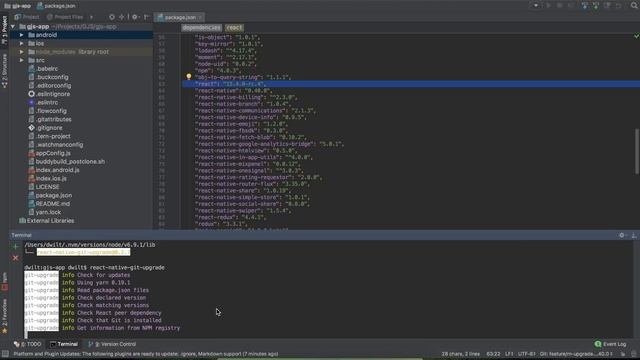The width and height of the screenshot is (640, 360).
Task: Close the package.json editor tab
Action: click(x=200, y=18)
